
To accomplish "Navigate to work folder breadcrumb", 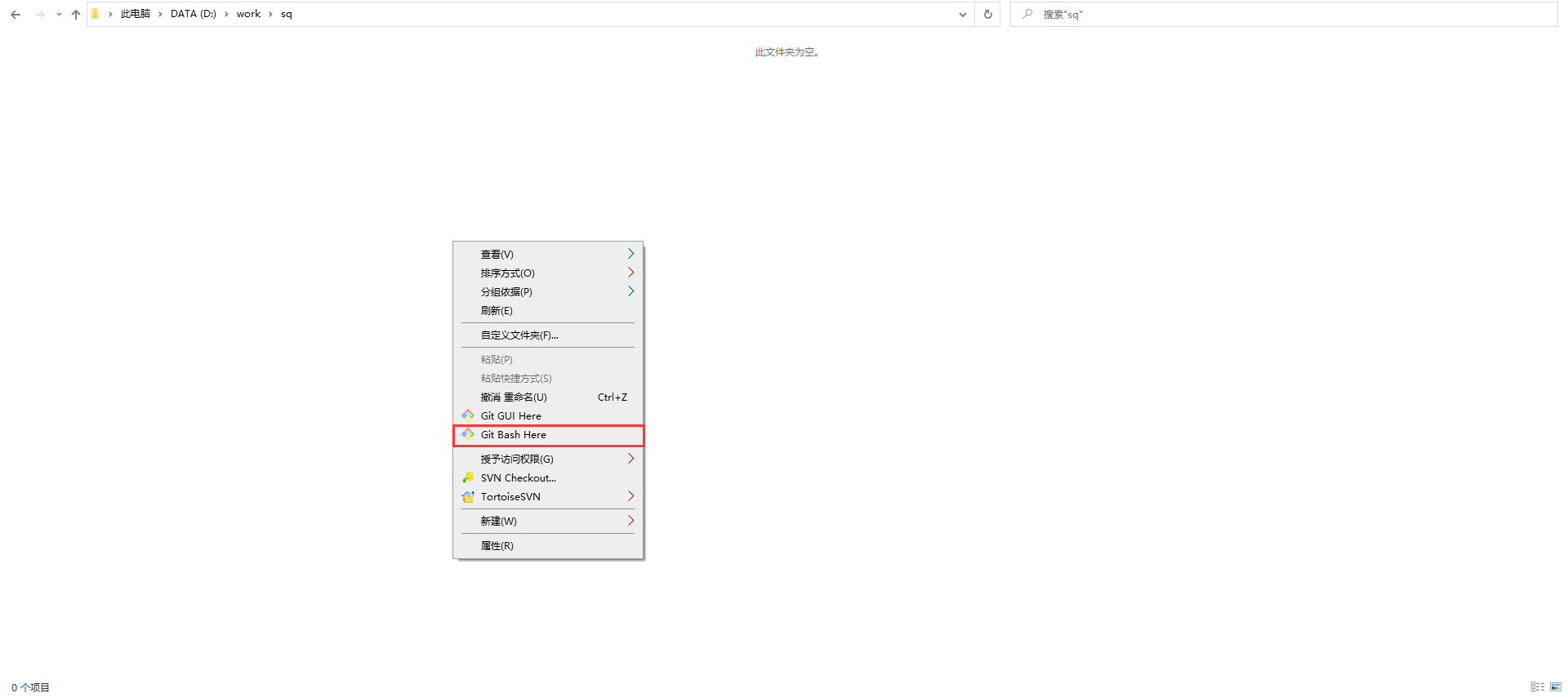I will tap(248, 14).
